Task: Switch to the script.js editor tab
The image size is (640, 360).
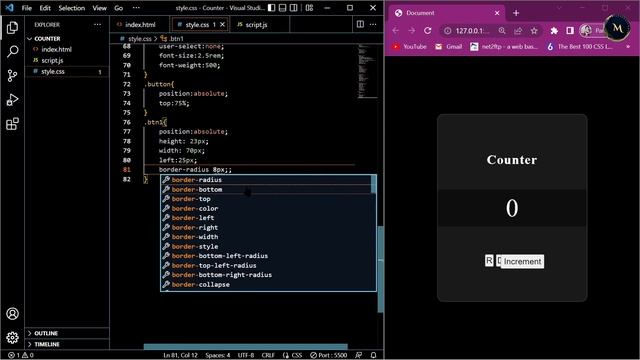Action: pyautogui.click(x=260, y=24)
